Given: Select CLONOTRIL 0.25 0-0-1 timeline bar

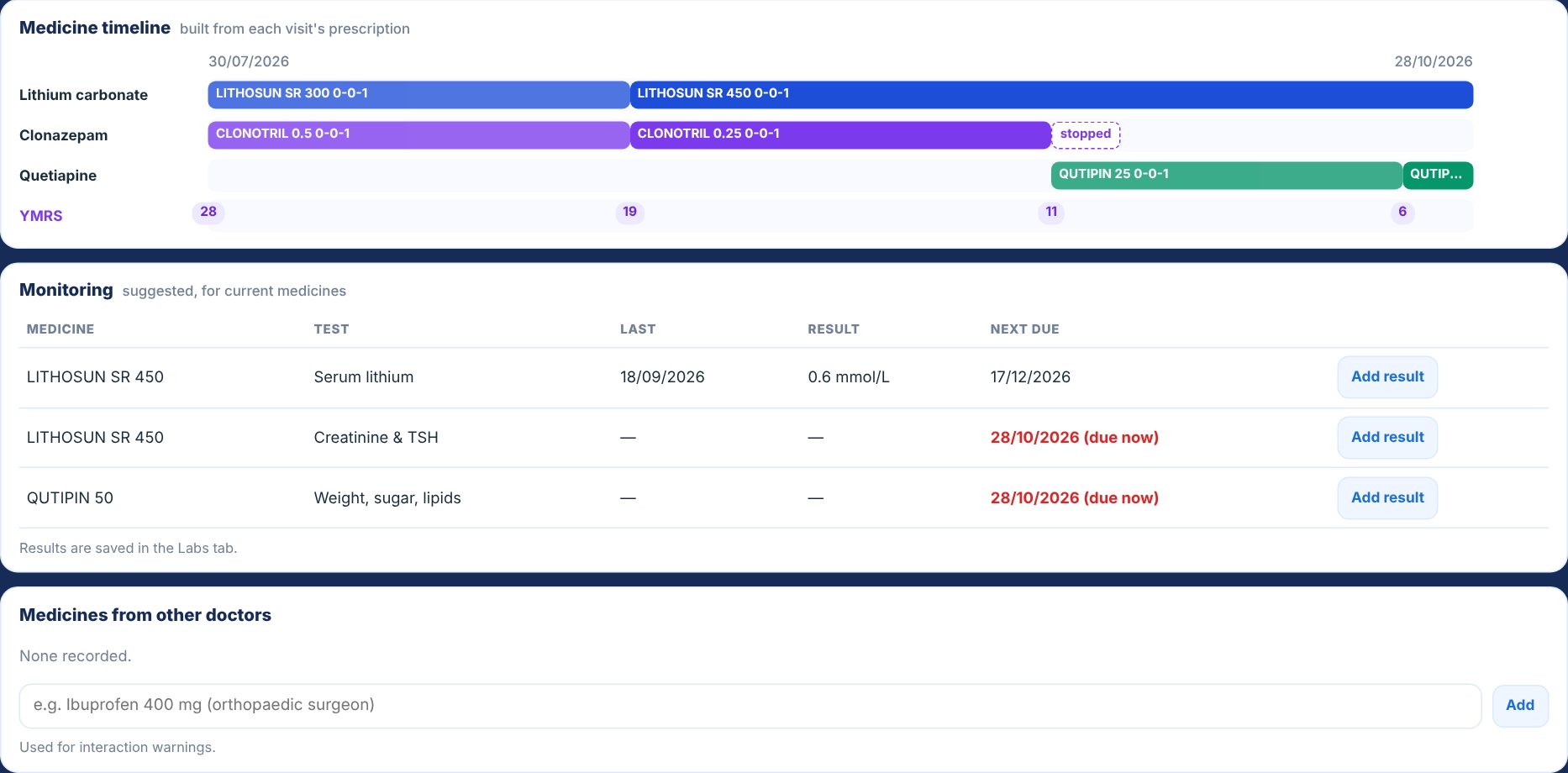Looking at the screenshot, I should [840, 135].
